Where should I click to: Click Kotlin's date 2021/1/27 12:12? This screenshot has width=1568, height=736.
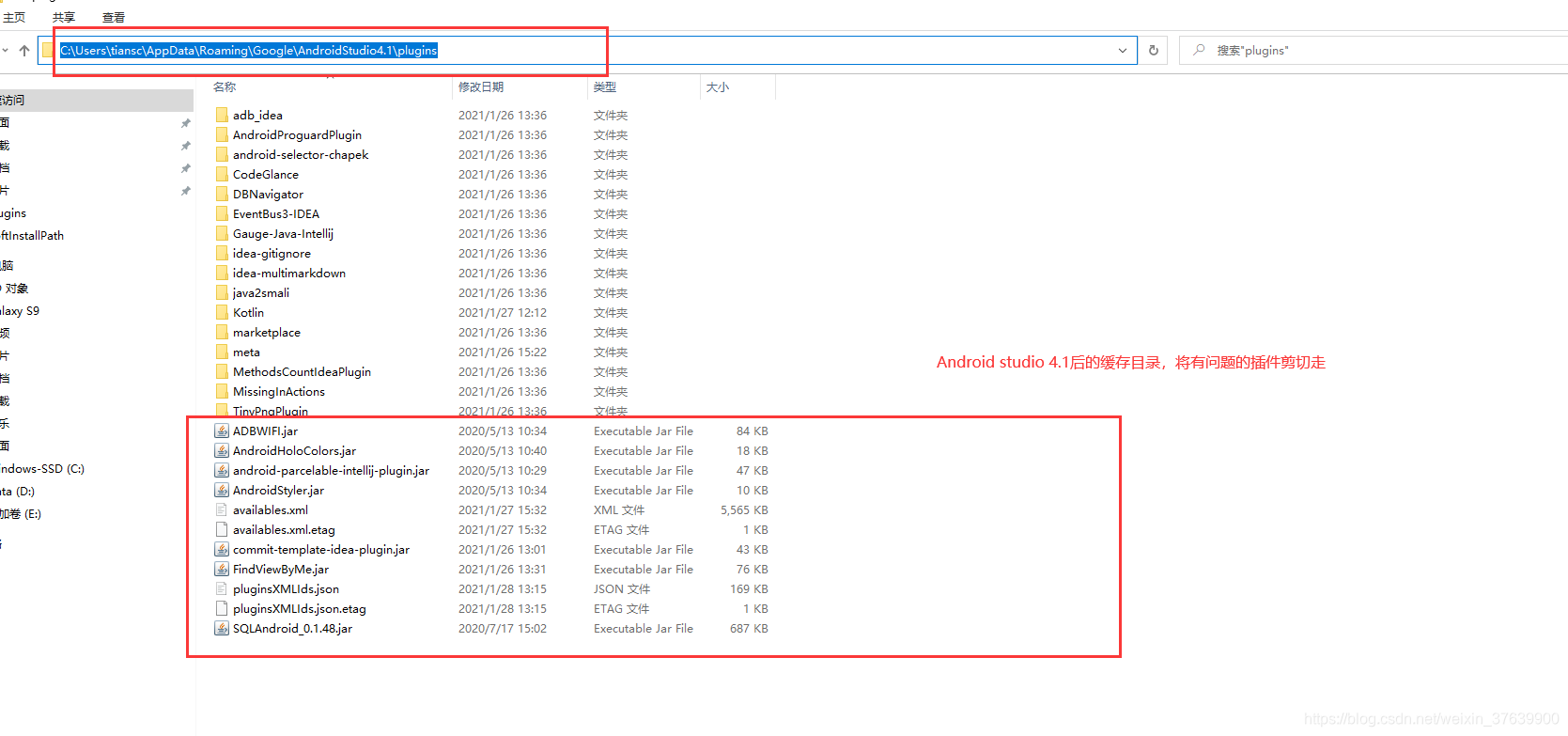503,312
